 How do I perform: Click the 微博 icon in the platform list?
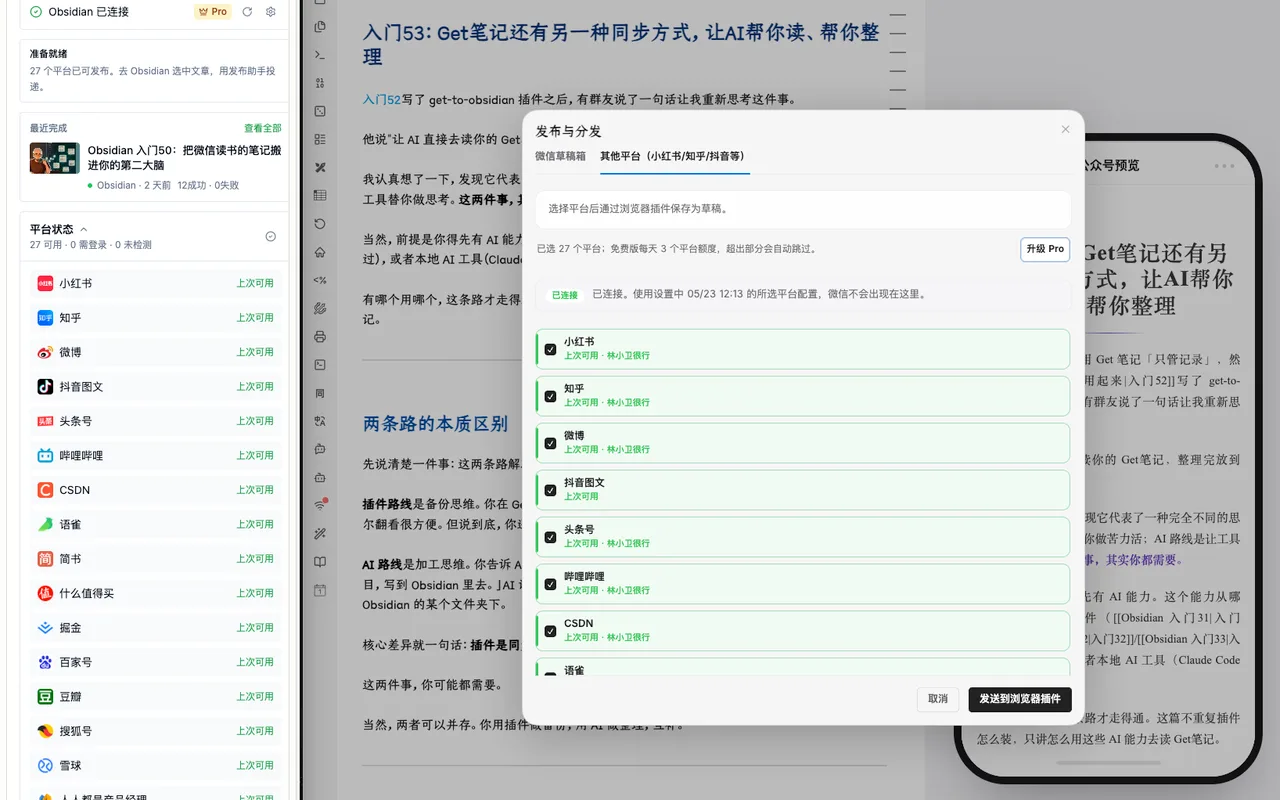[45, 352]
